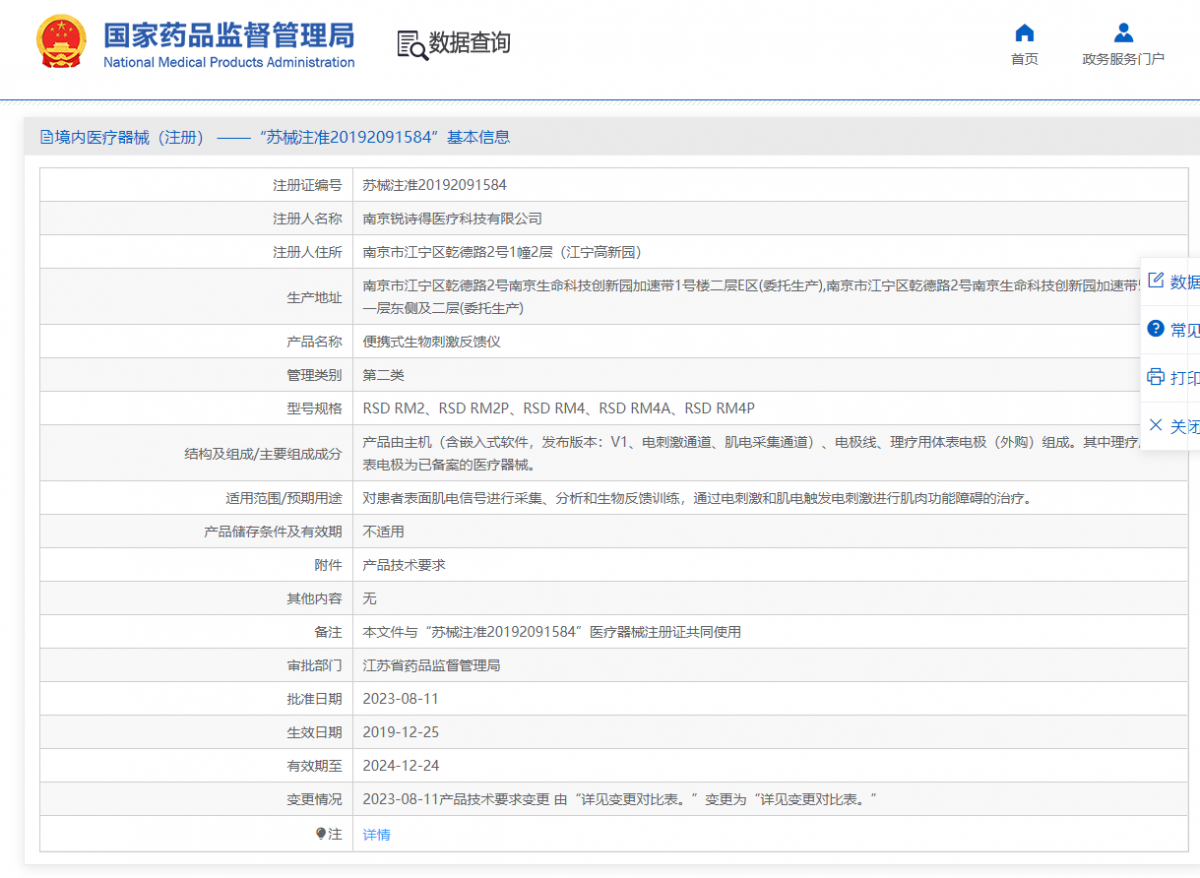Click 不适用 storage condition value
Screen dimensions: 1200x878
pos(384,531)
